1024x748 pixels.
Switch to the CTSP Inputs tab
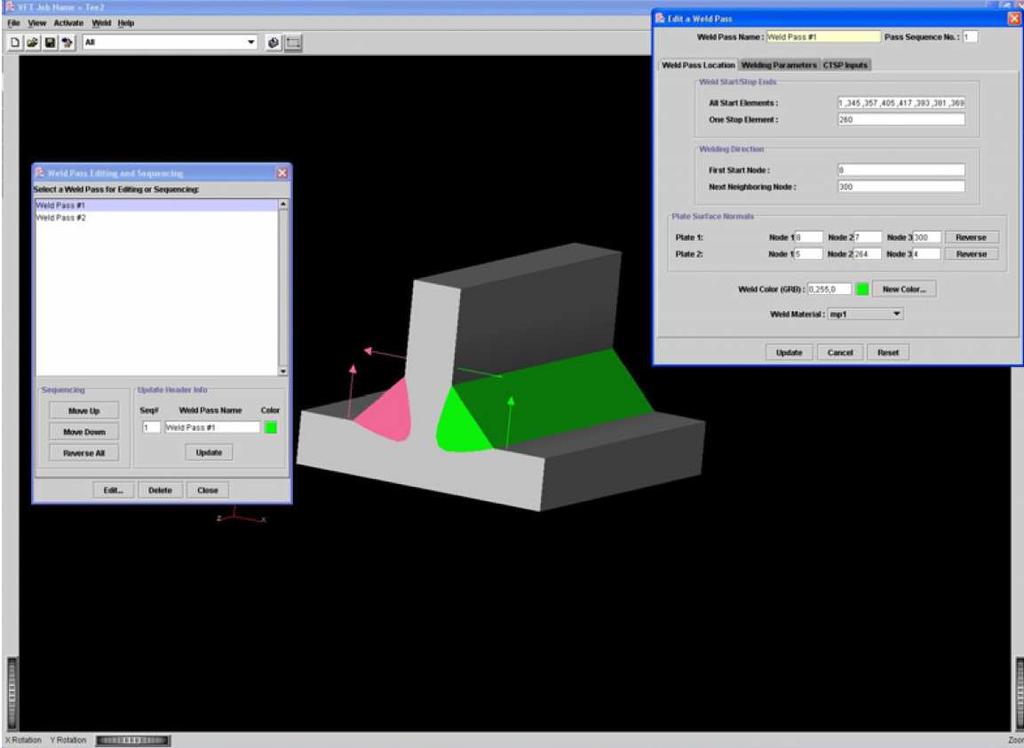pyautogui.click(x=845, y=65)
